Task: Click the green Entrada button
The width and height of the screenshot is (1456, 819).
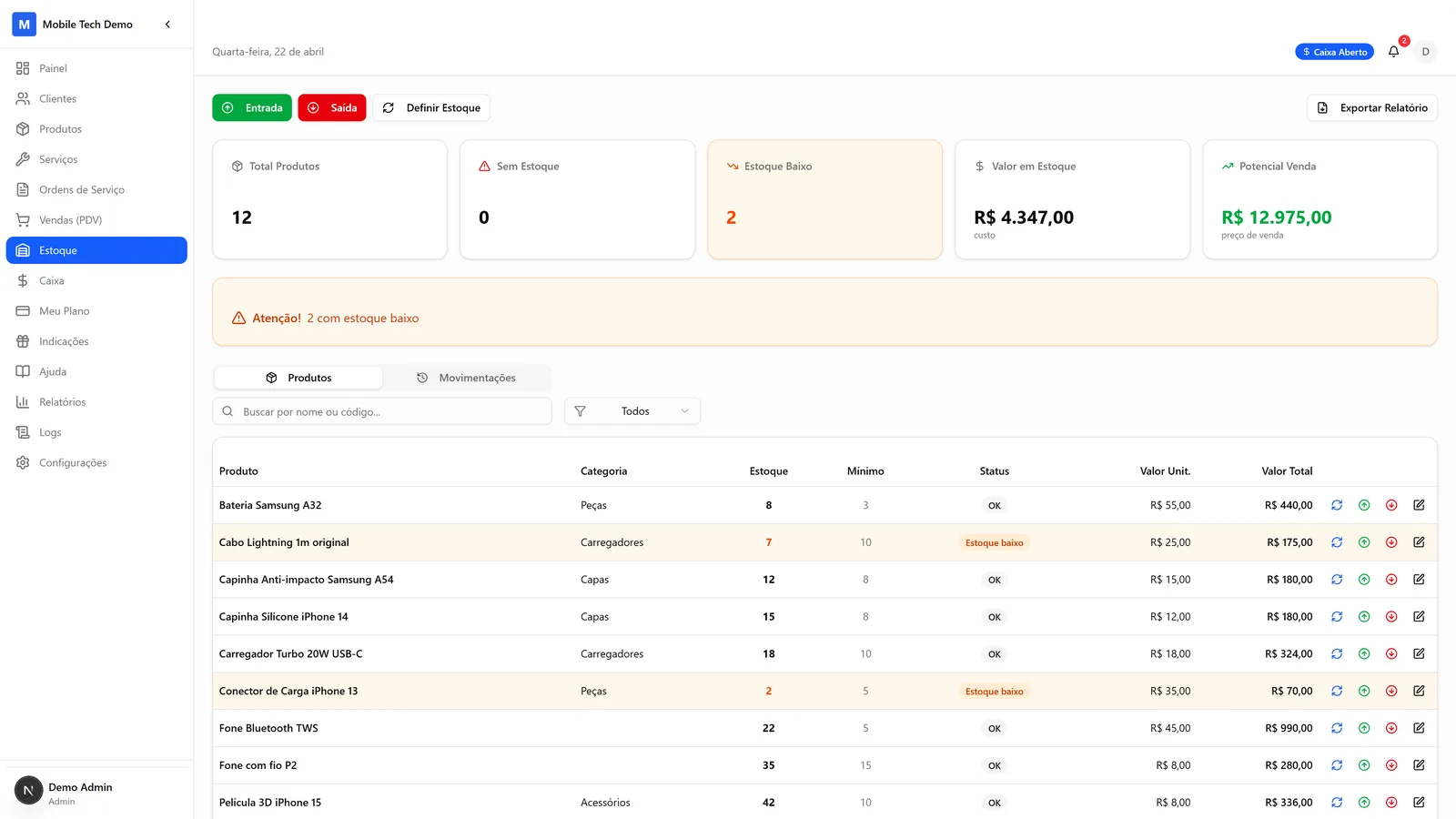Action: coord(252,107)
